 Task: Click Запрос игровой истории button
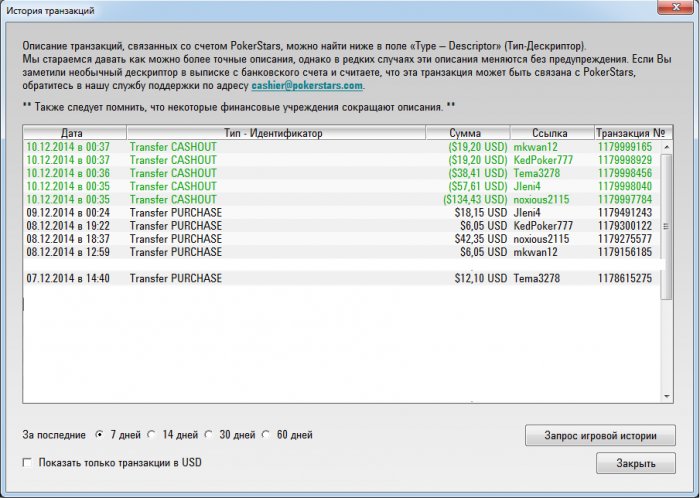[600, 436]
